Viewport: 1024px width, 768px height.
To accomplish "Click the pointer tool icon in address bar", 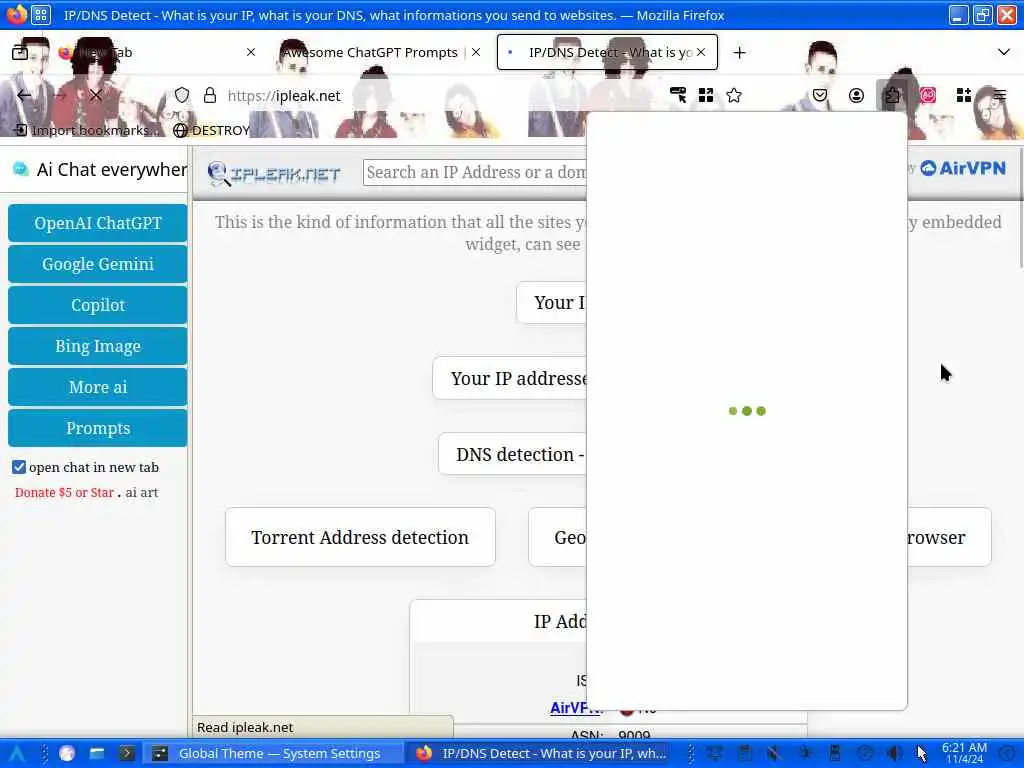I will tap(678, 95).
